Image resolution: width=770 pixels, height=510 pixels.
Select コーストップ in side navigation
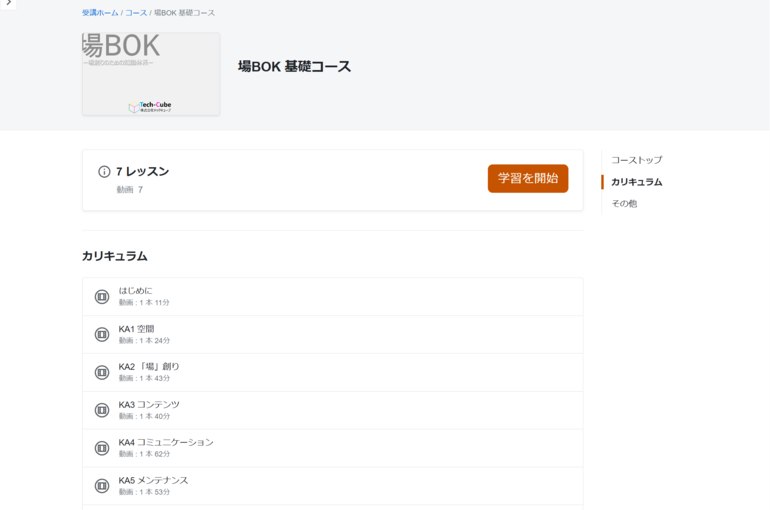tap(636, 160)
